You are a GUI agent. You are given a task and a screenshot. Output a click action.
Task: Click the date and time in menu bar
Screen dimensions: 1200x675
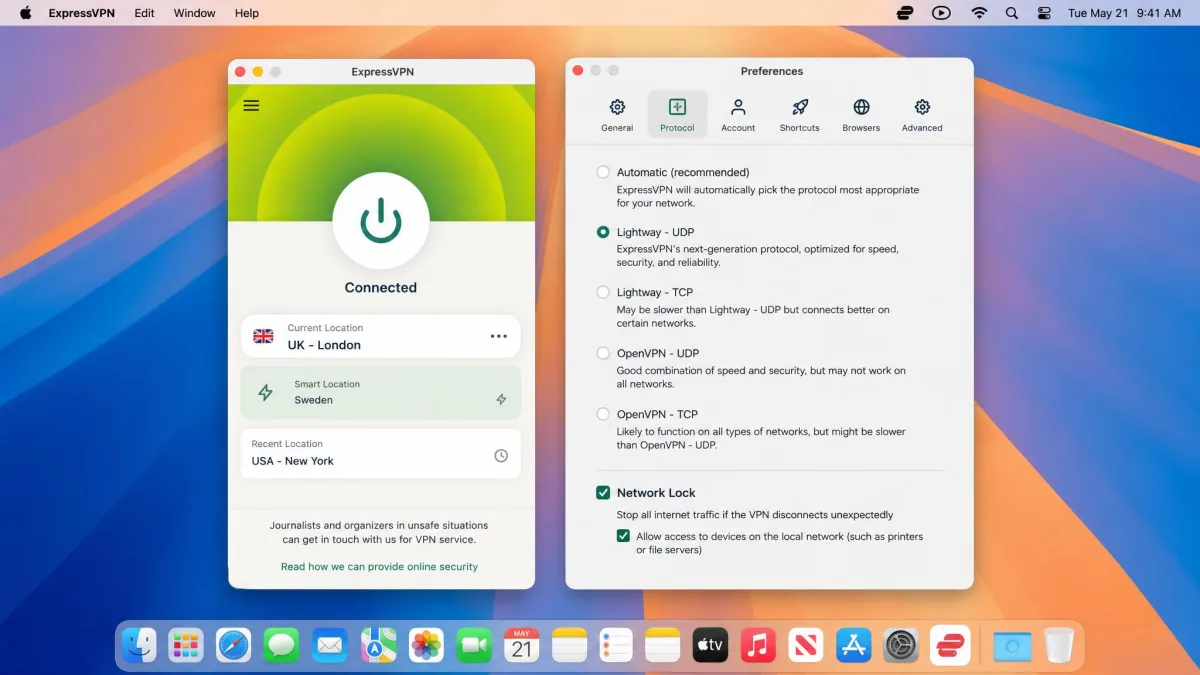tap(1124, 13)
